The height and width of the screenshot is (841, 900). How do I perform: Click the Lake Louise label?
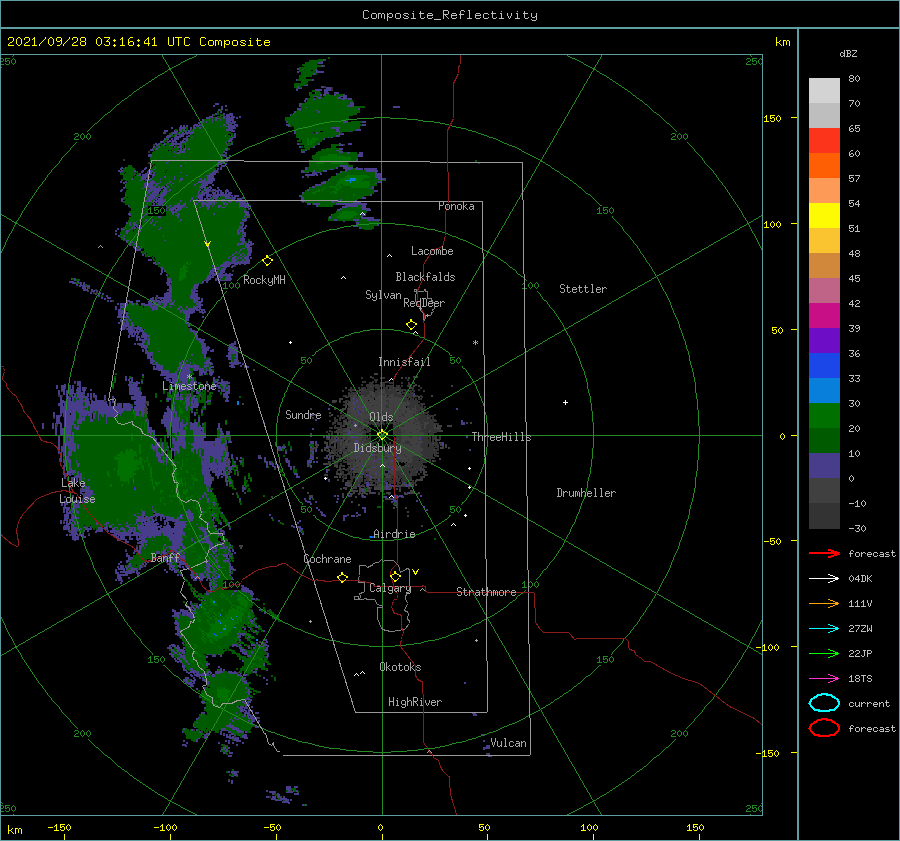[x=77, y=491]
